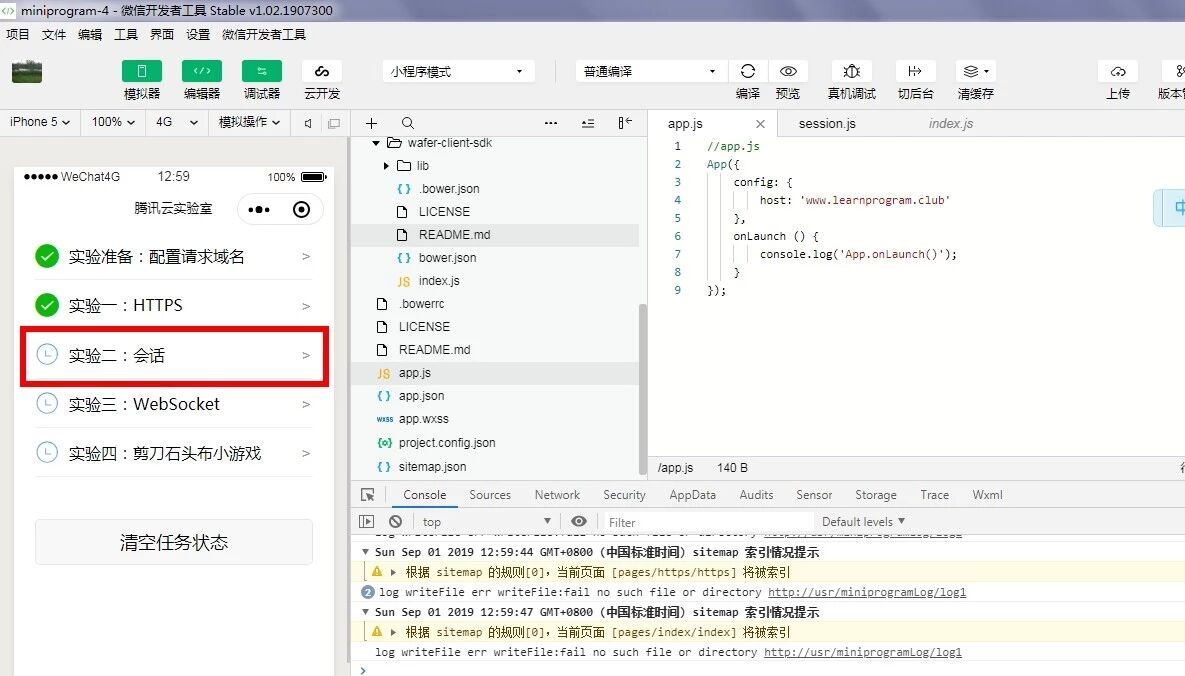Open the 100% zoom dropdown
The width and height of the screenshot is (1185, 676).
(113, 122)
